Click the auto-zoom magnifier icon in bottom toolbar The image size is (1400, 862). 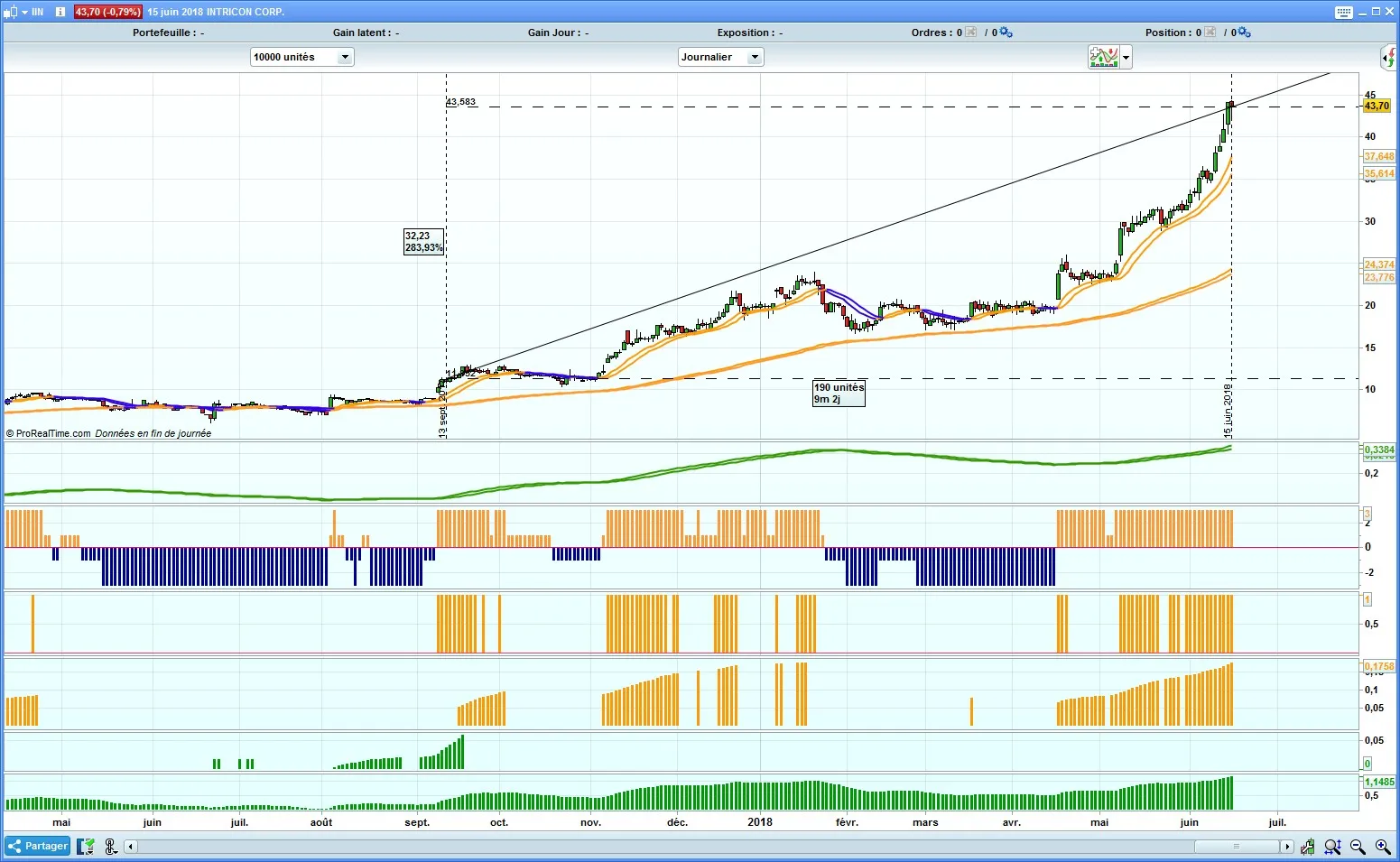pos(1332,847)
